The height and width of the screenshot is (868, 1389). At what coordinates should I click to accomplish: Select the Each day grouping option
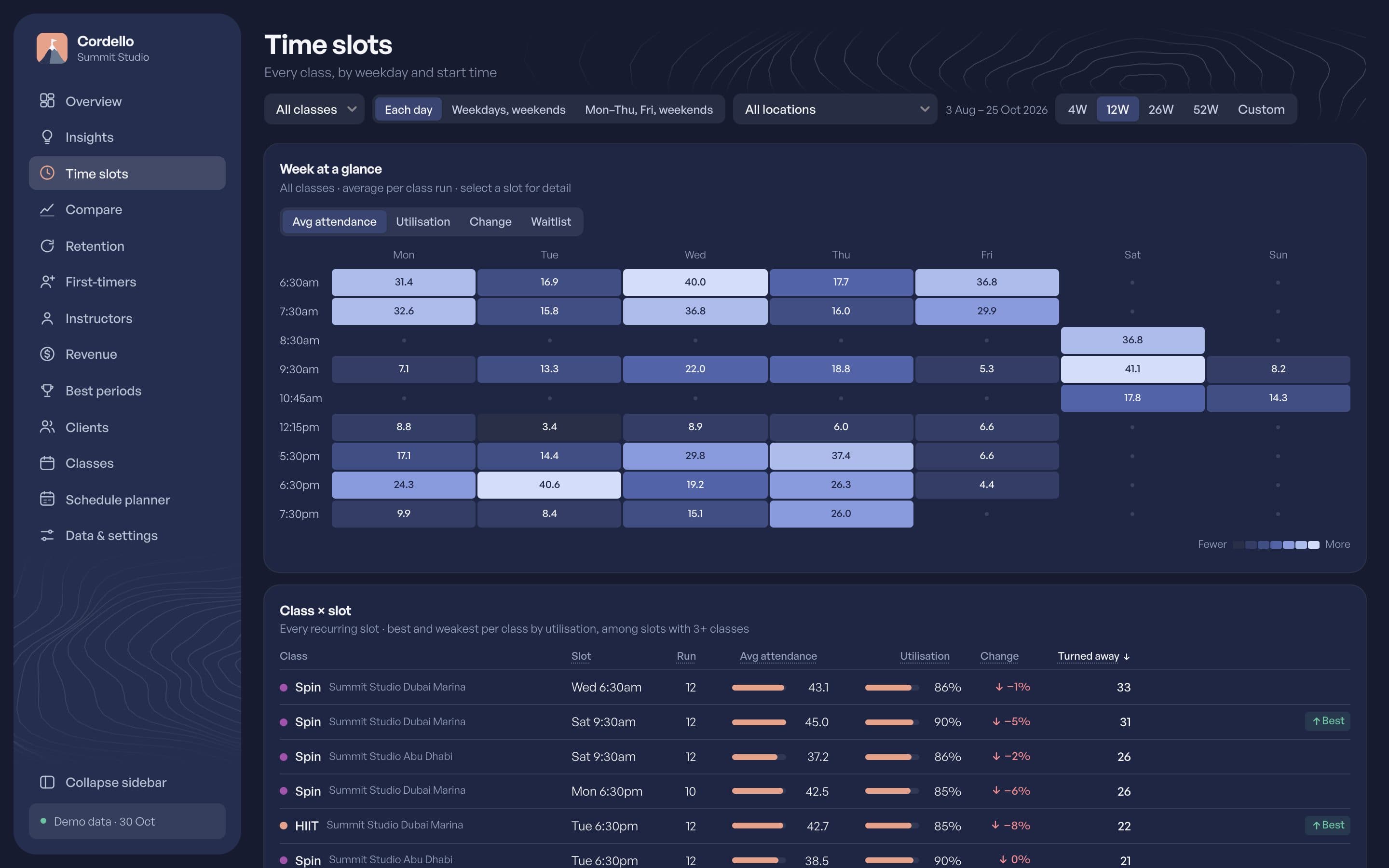[408, 109]
